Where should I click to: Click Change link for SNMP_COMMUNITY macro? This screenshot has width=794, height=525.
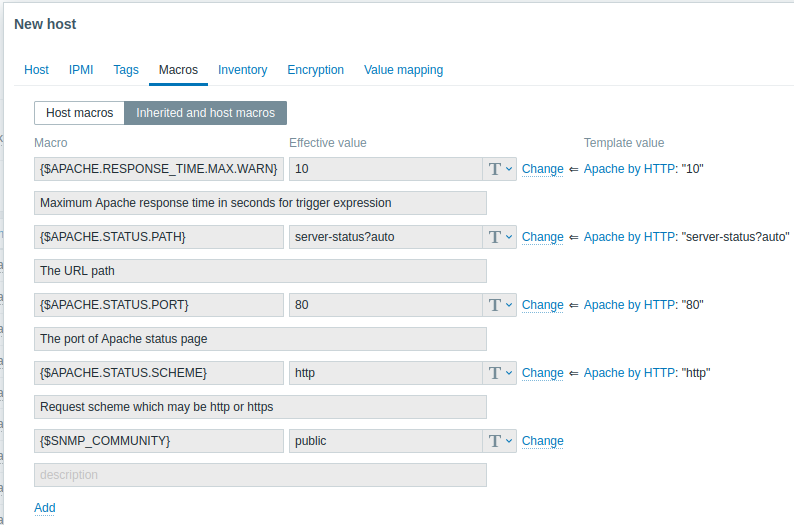(543, 441)
